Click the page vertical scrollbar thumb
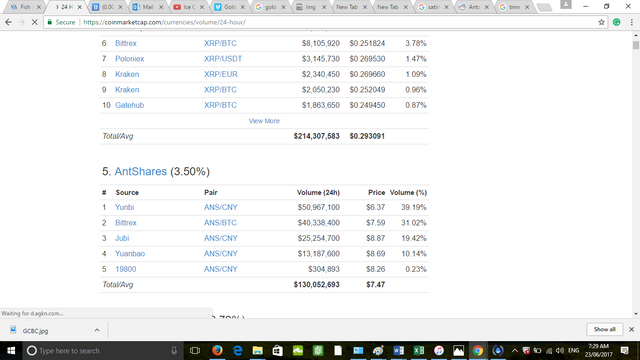This screenshot has height=360, width=640. pos(636,45)
